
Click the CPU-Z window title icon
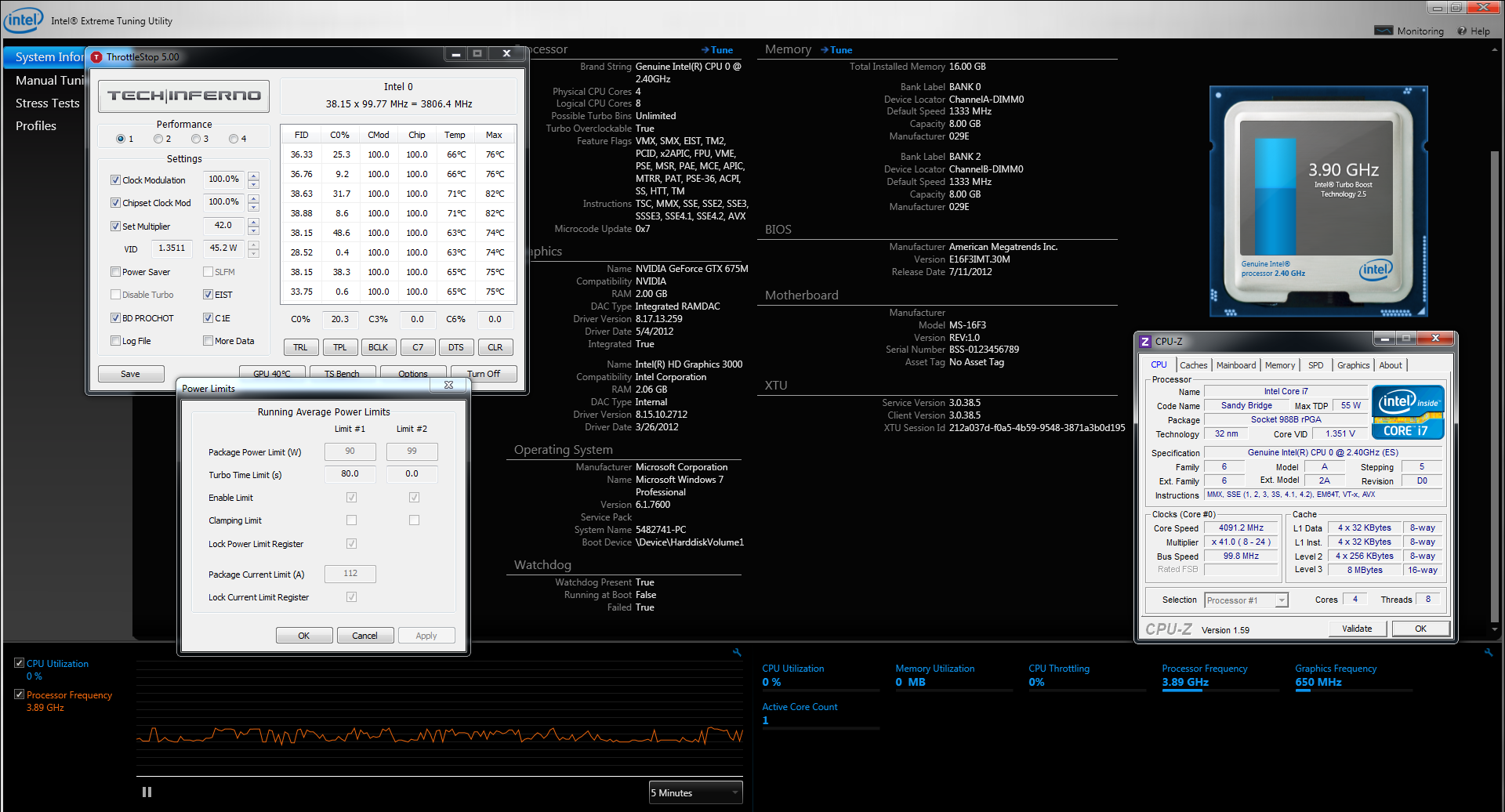tap(1145, 342)
